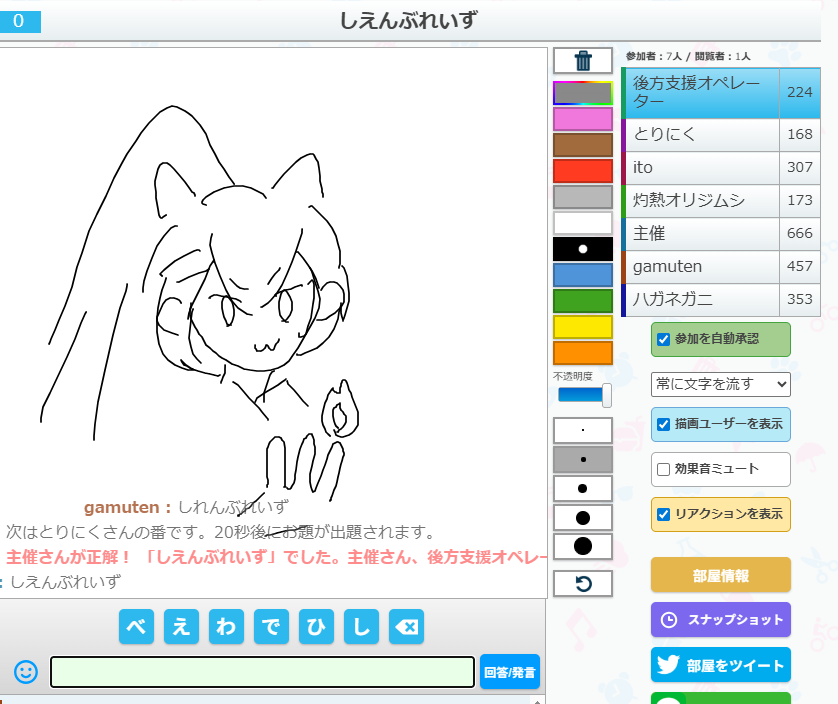Click the 回答/発言 submit button
The height and width of the screenshot is (704, 838).
(x=510, y=672)
